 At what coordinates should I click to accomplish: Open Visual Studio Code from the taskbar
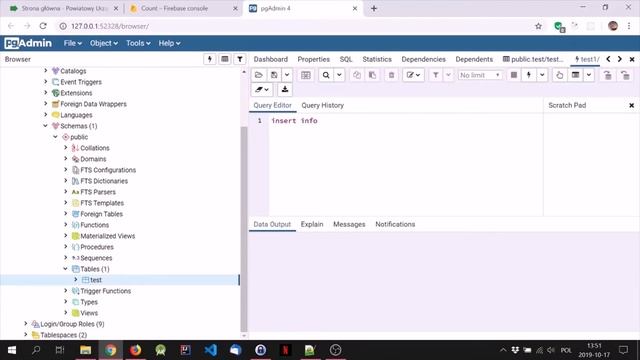(x=211, y=350)
